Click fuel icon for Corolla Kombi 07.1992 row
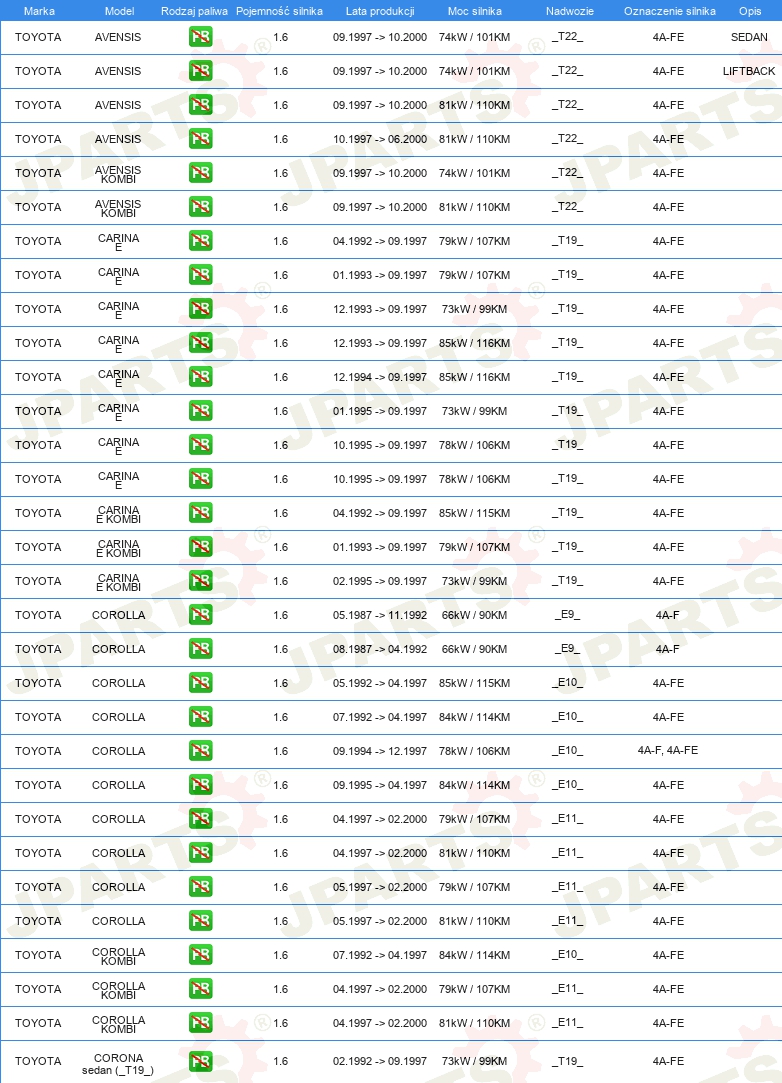782x1083 pixels. point(200,955)
